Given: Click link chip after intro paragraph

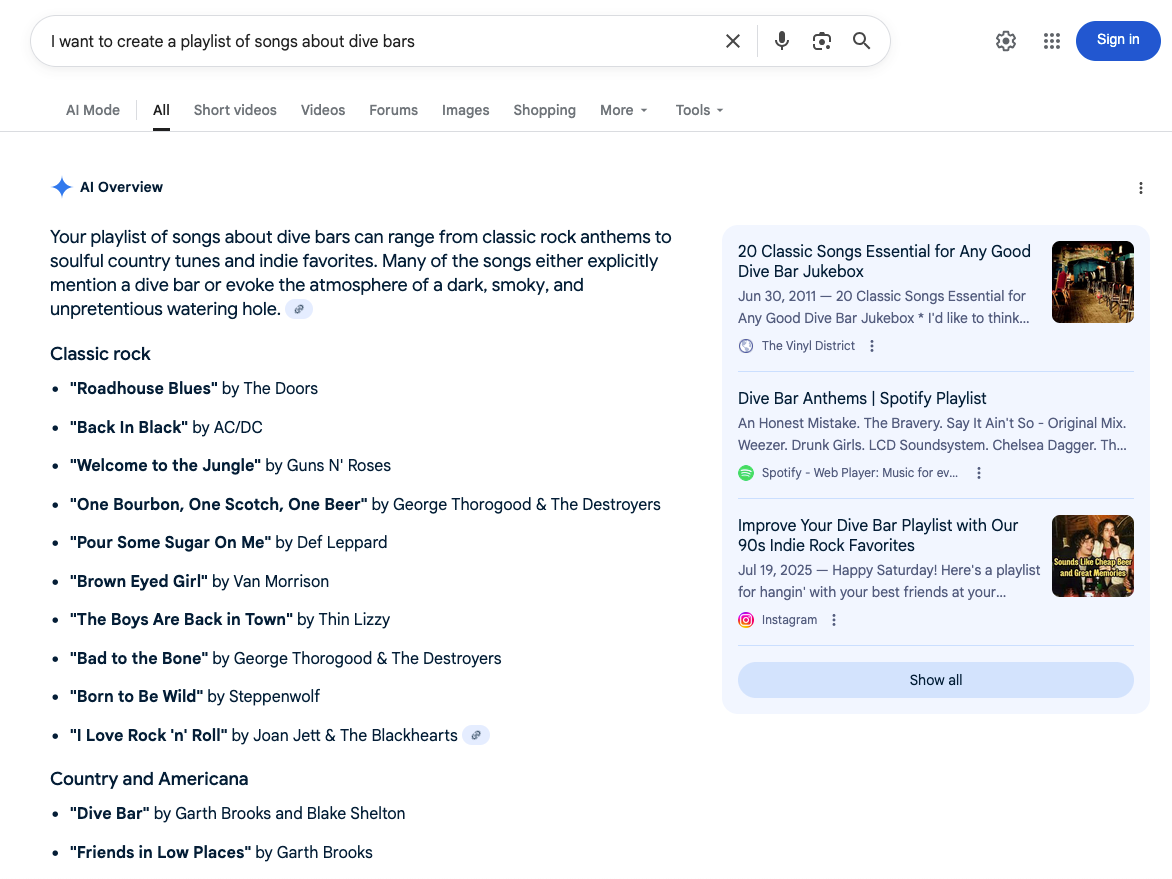Looking at the screenshot, I should coord(299,309).
